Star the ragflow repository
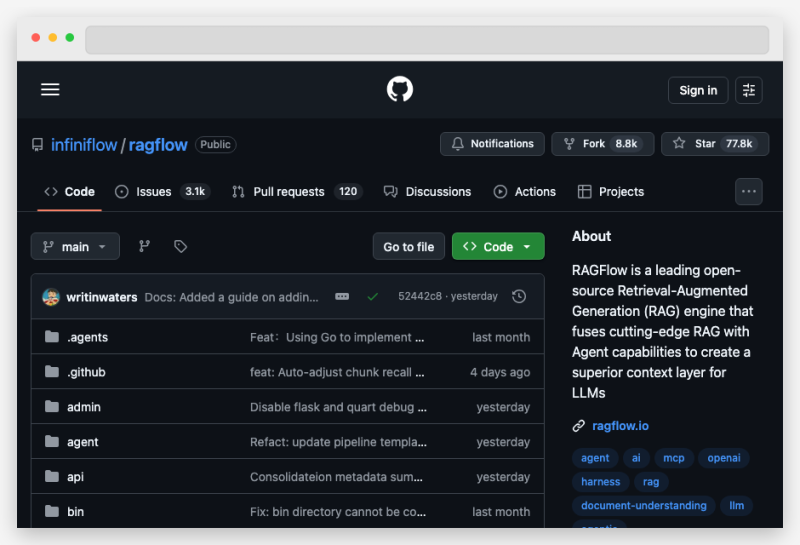The width and height of the screenshot is (800, 545). click(714, 144)
